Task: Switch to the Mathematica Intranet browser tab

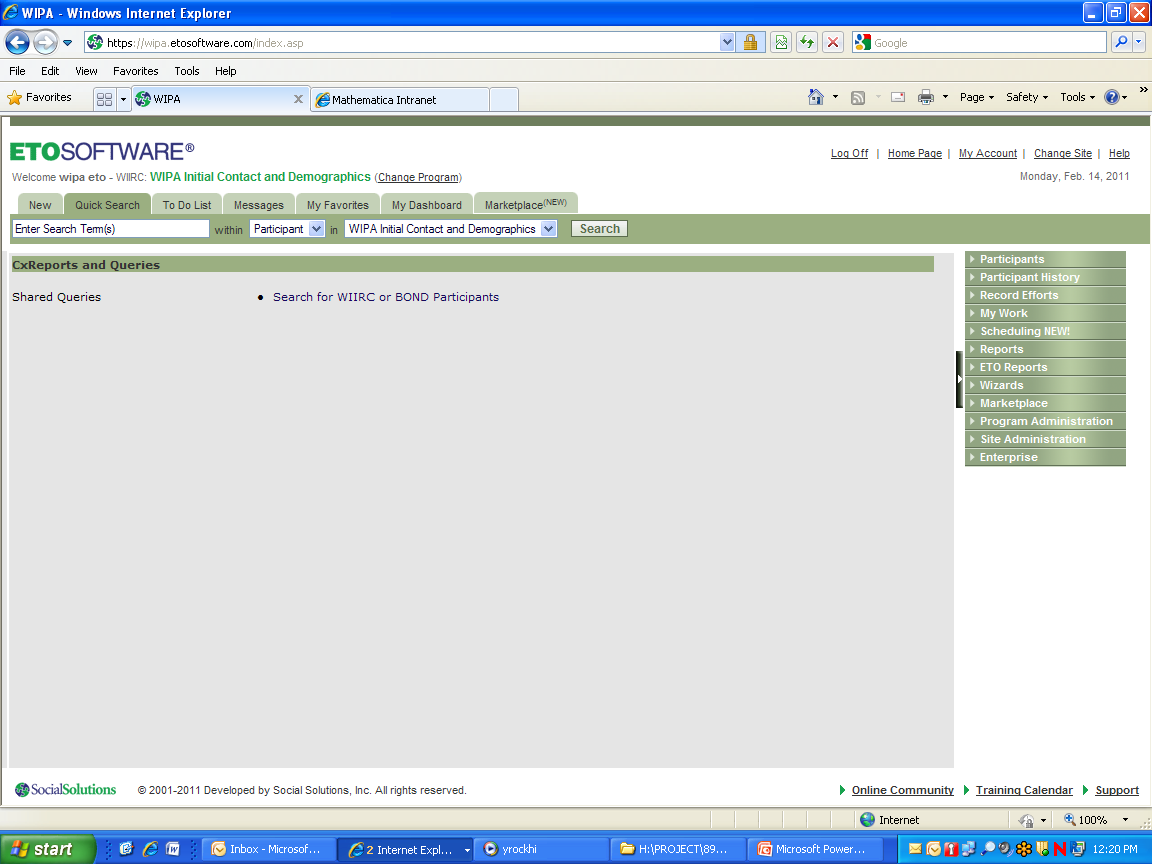Action: click(x=400, y=100)
